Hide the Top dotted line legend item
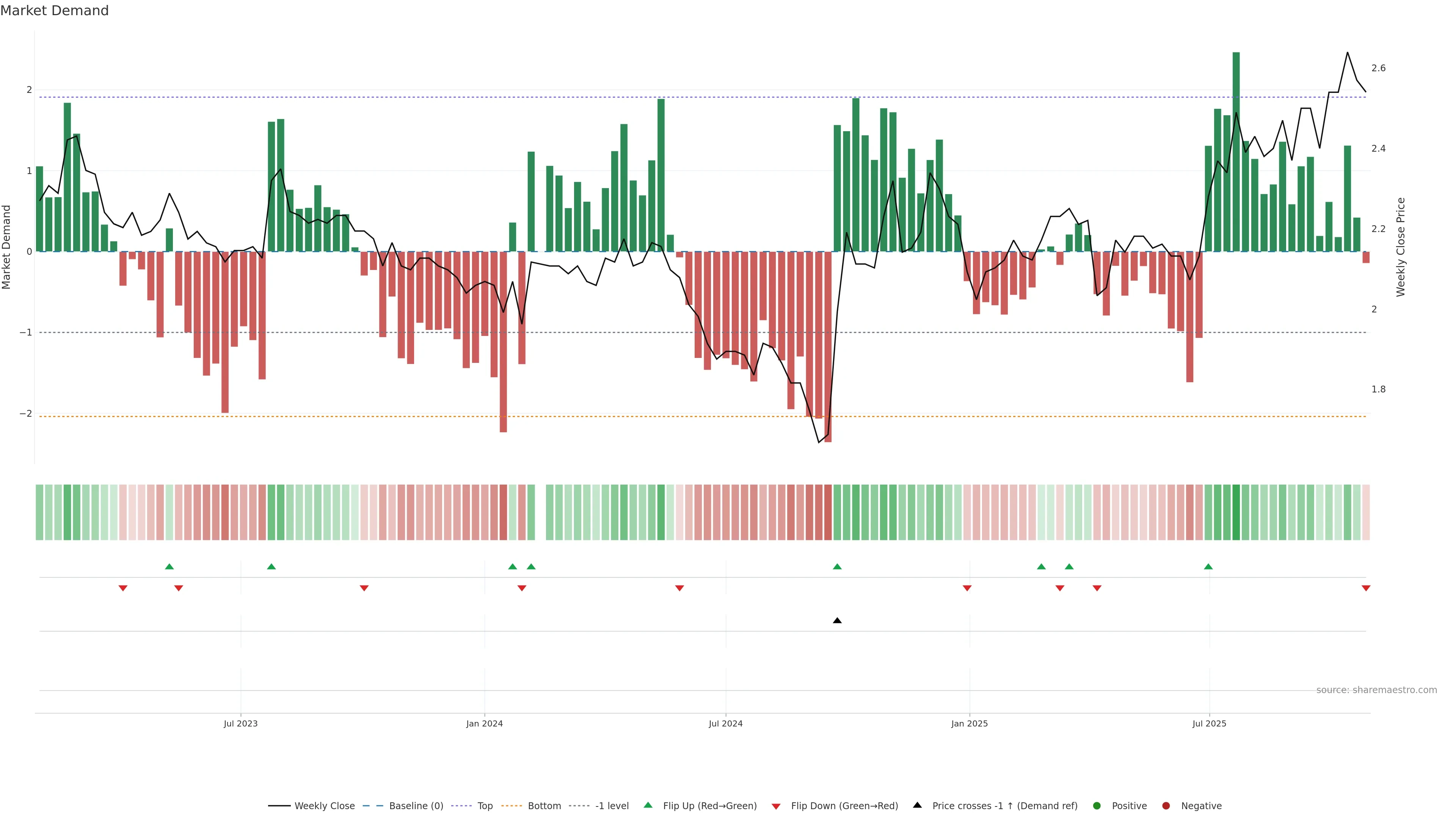 coord(485,806)
